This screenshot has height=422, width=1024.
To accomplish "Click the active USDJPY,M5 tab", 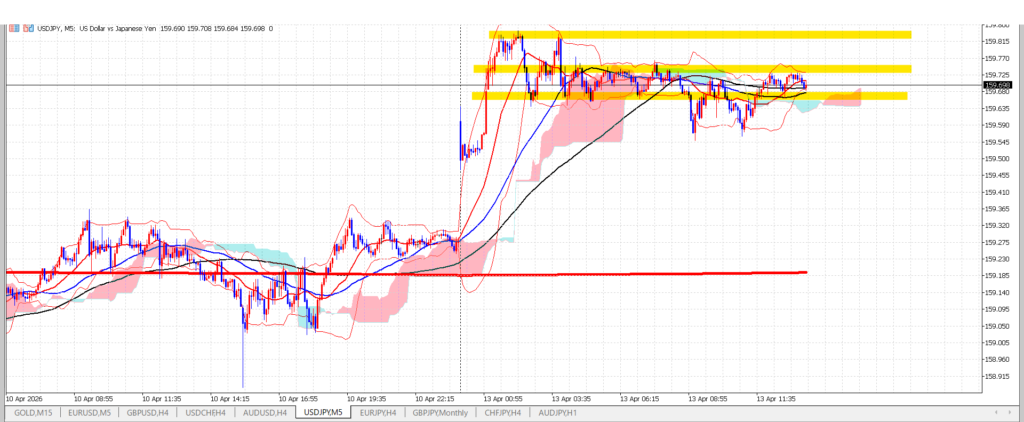I will (325, 411).
